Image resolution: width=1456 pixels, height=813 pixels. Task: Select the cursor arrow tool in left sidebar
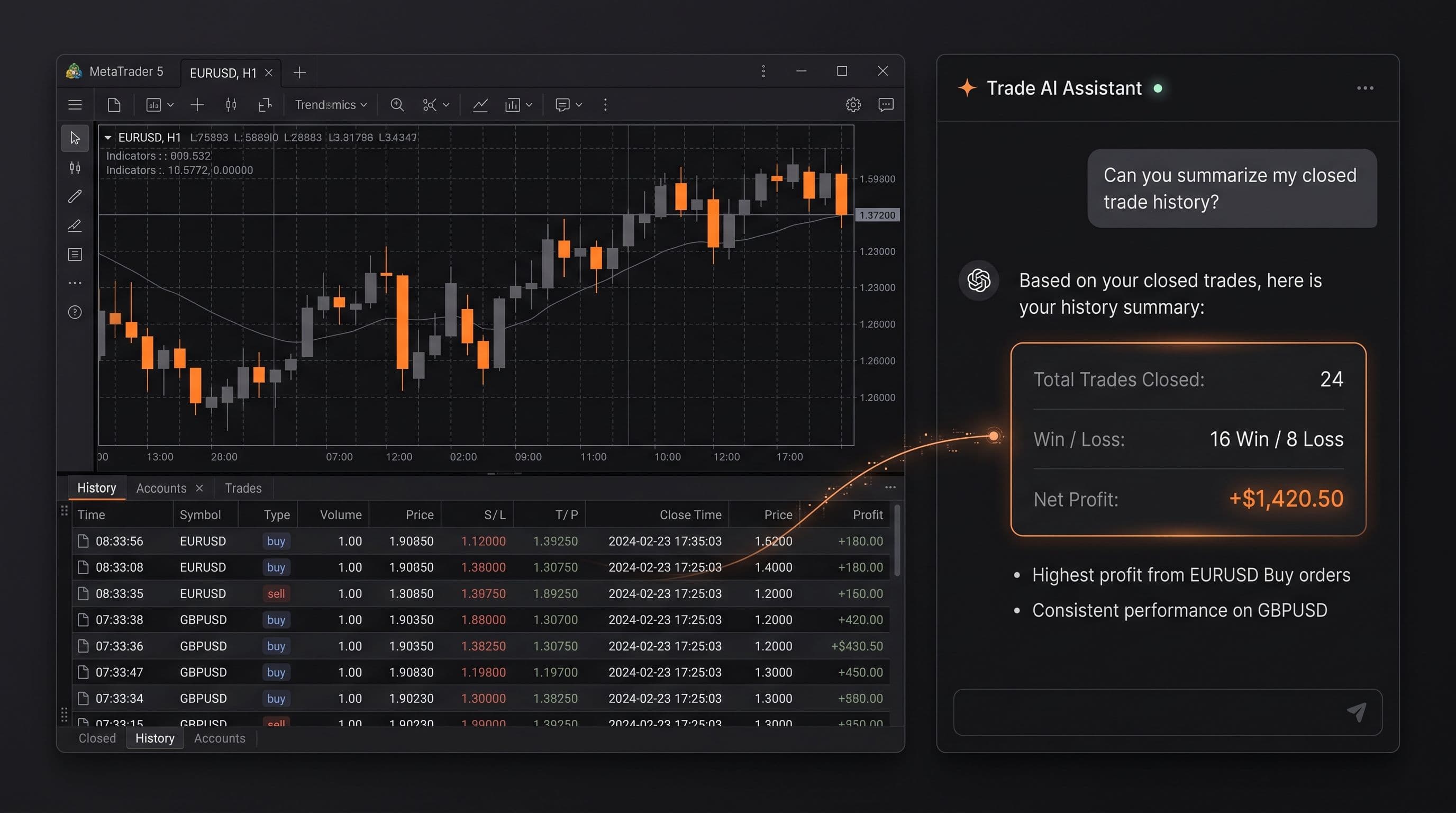click(75, 138)
